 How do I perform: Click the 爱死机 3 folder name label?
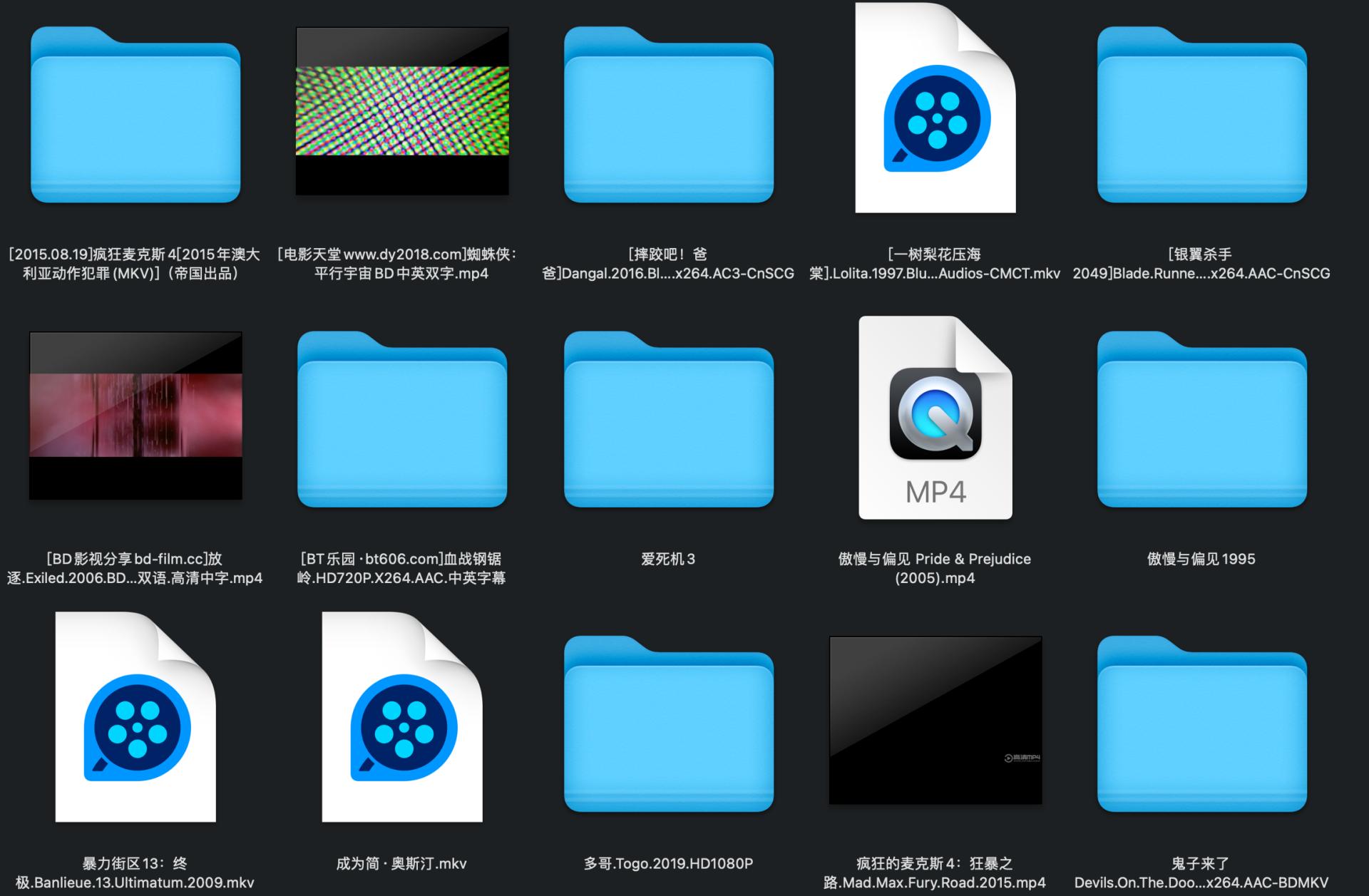coord(668,560)
